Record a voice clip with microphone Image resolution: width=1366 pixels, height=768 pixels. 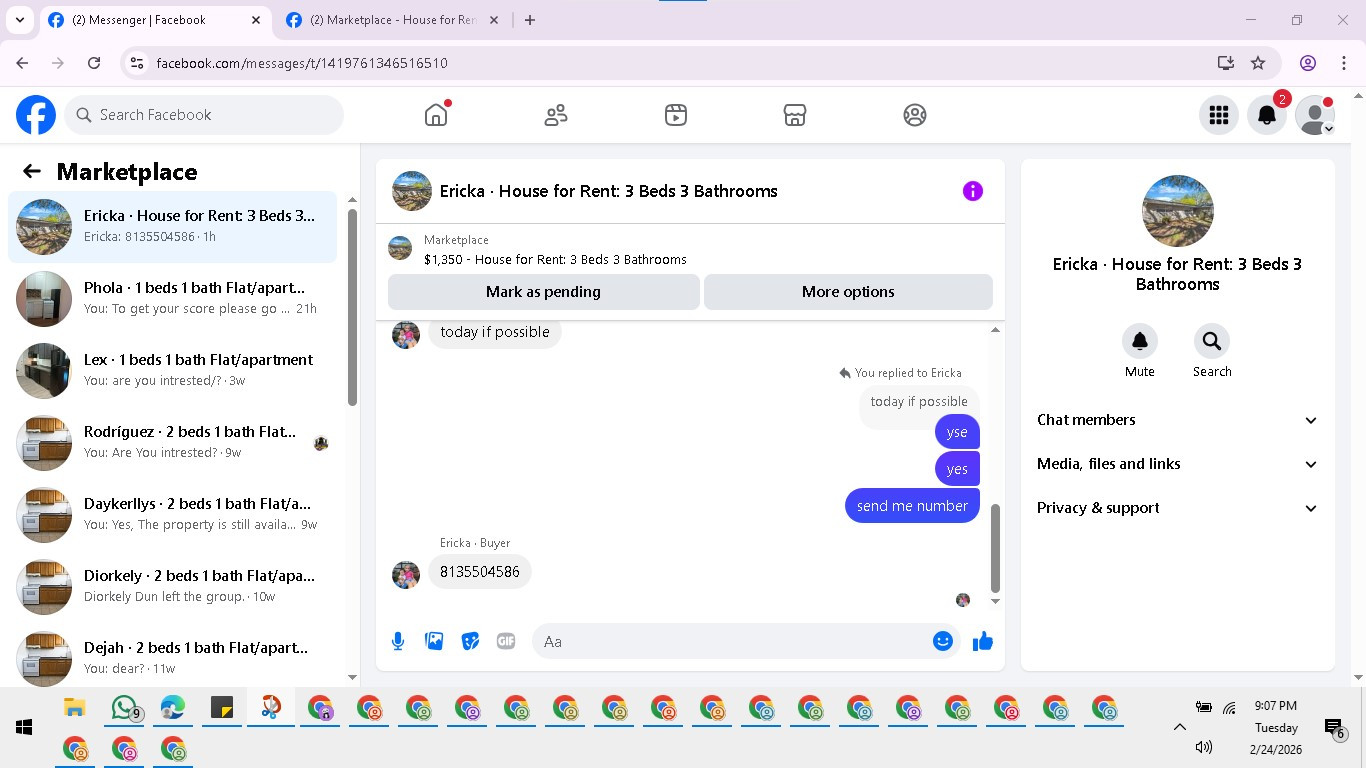click(398, 641)
